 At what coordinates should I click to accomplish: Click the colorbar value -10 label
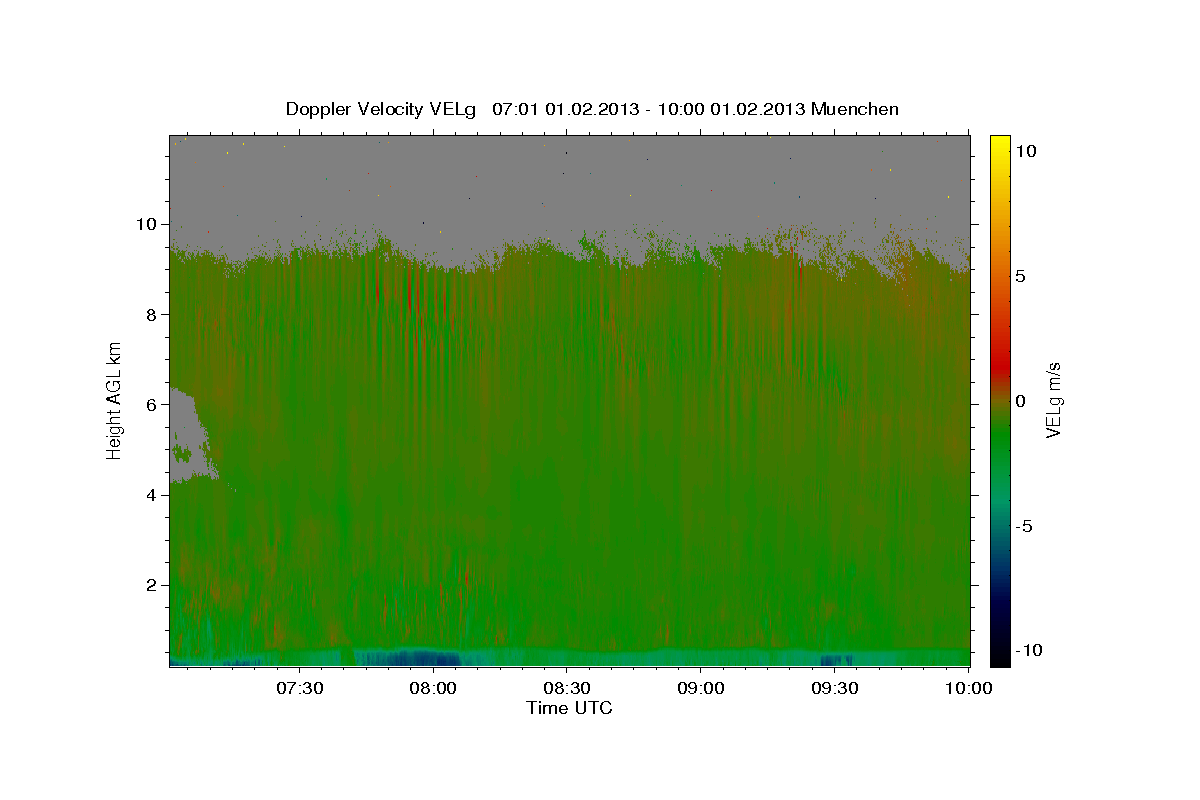point(1030,650)
